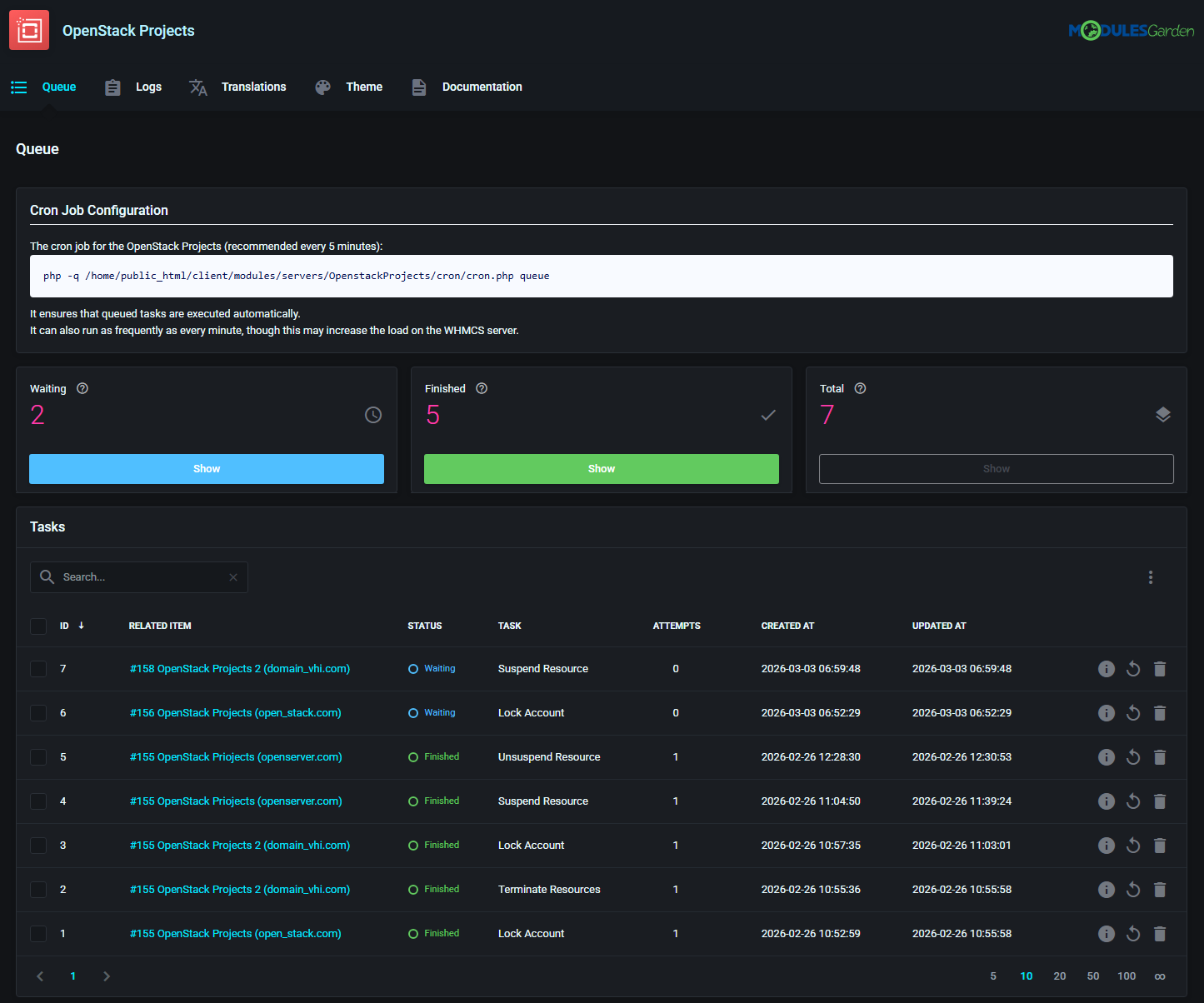The height and width of the screenshot is (1003, 1204).
Task: Tick the checkbox for task 2
Action: point(38,890)
